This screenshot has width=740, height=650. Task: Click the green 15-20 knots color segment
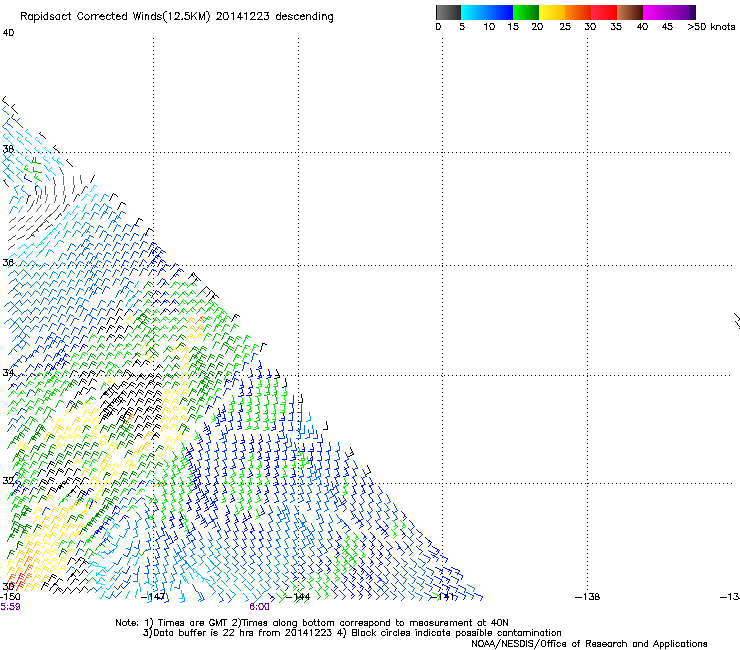pyautogui.click(x=525, y=12)
